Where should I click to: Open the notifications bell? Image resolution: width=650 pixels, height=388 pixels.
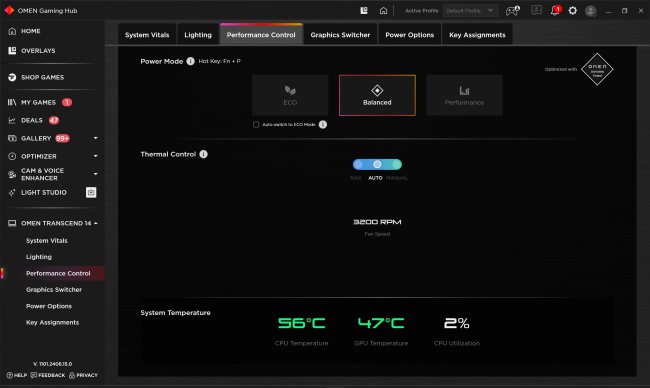555,10
